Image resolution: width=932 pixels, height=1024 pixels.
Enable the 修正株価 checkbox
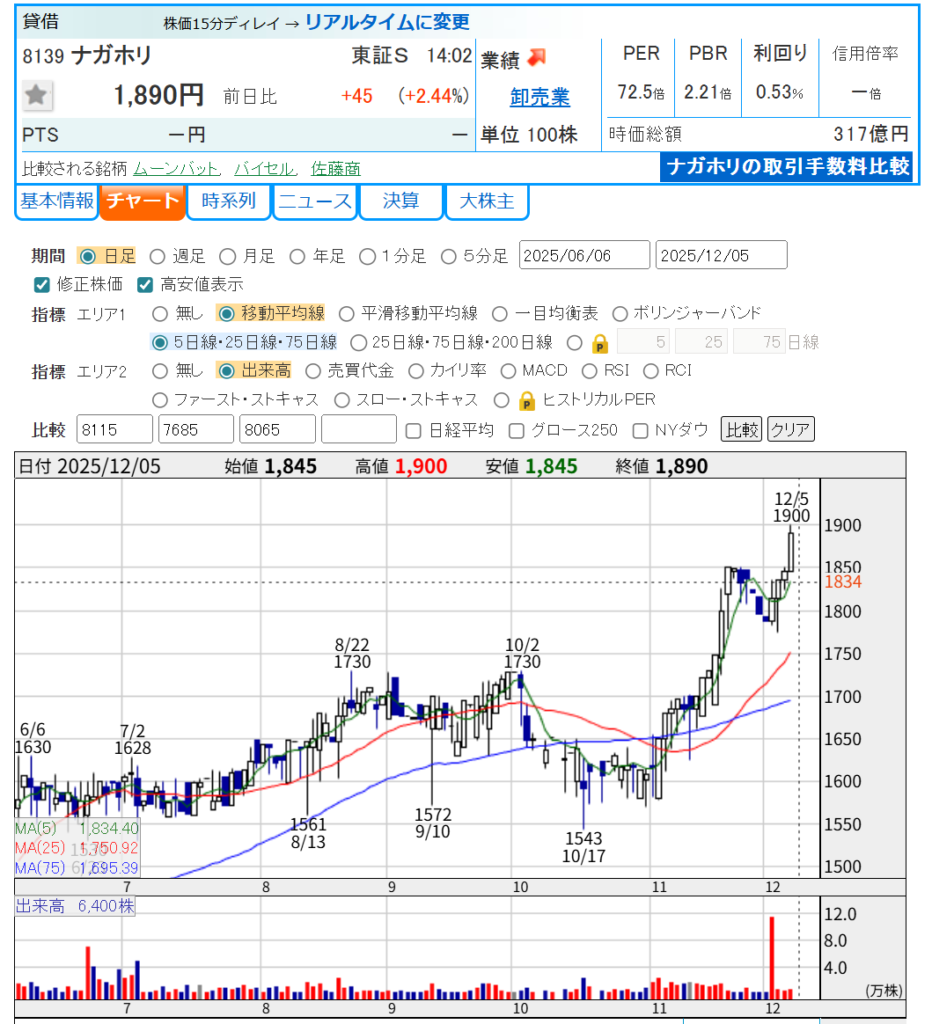(x=42, y=284)
